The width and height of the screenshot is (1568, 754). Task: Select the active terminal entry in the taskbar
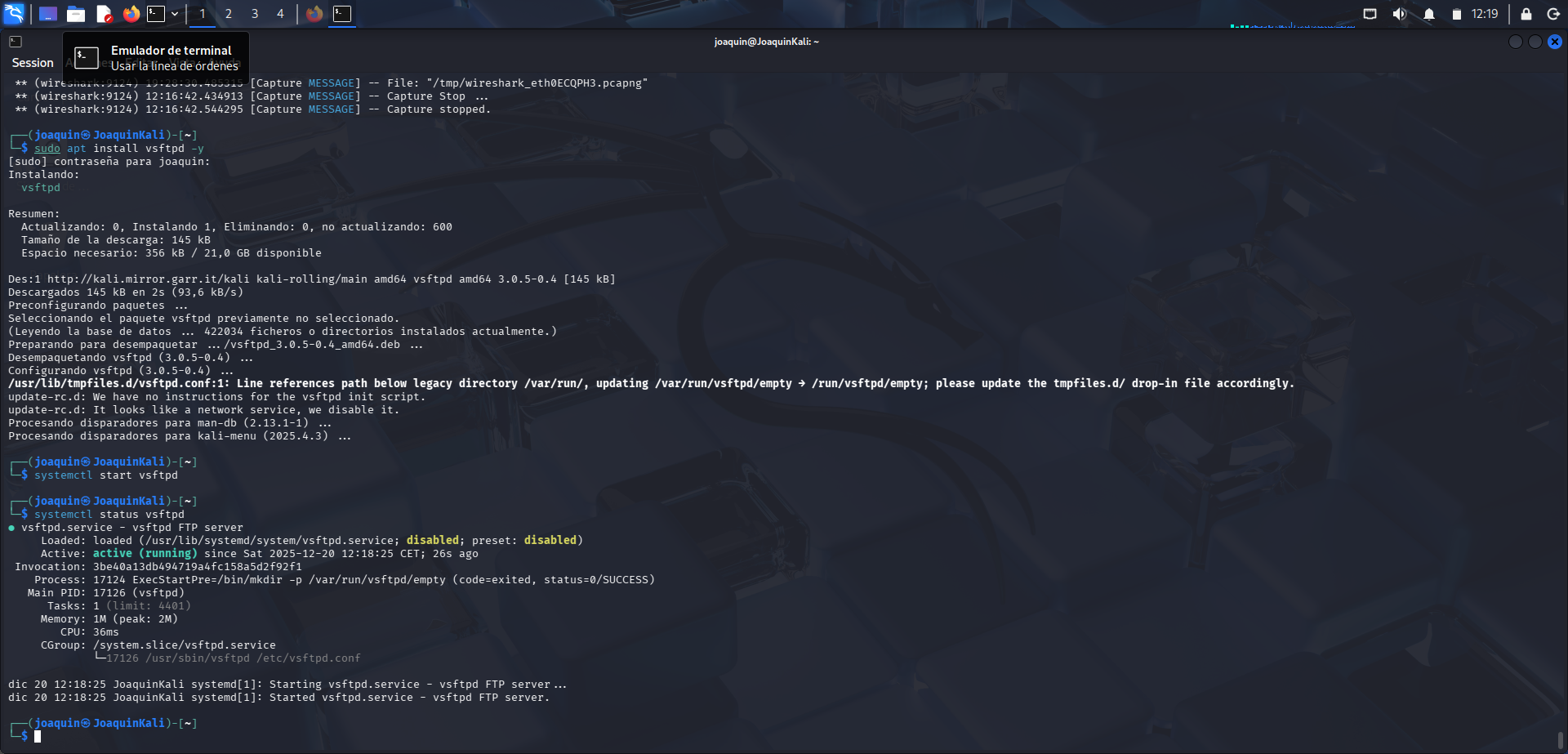coord(343,13)
